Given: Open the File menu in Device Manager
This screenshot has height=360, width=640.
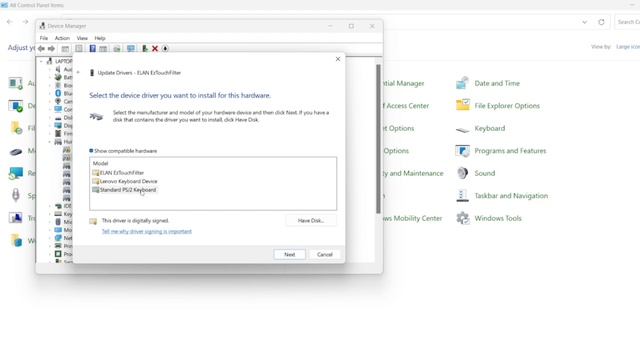Looking at the screenshot, I should click(x=44, y=38).
